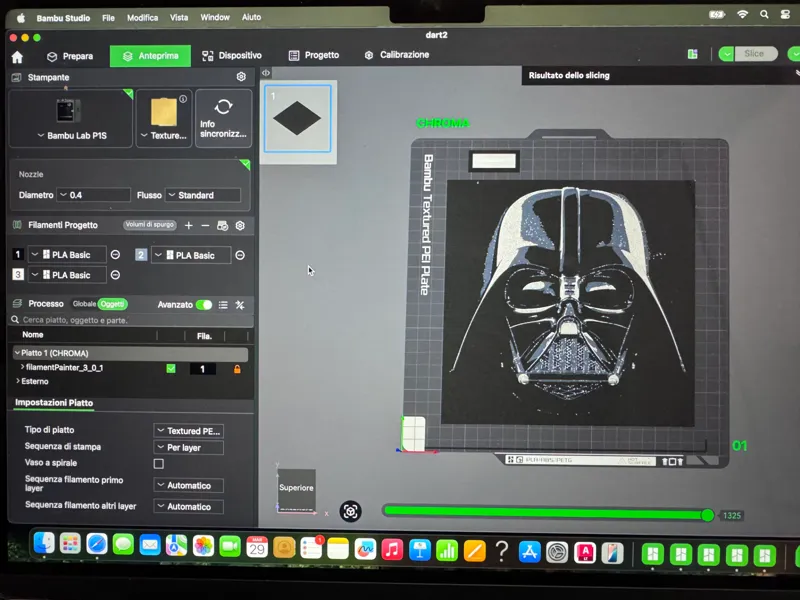Switch to the Prepara tab
Screen dimensions: 800x600
[70, 56]
